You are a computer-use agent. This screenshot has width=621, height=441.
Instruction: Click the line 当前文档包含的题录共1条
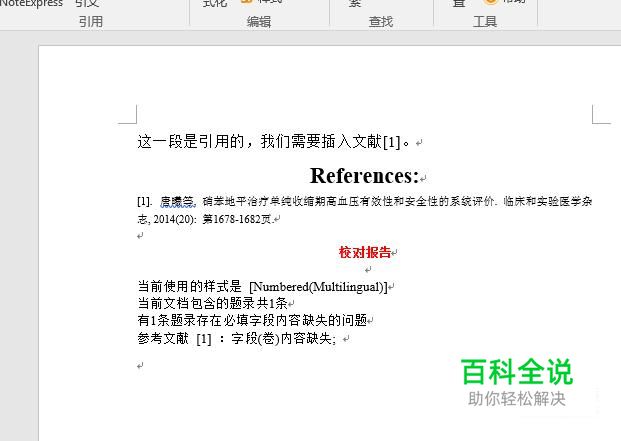point(212,303)
